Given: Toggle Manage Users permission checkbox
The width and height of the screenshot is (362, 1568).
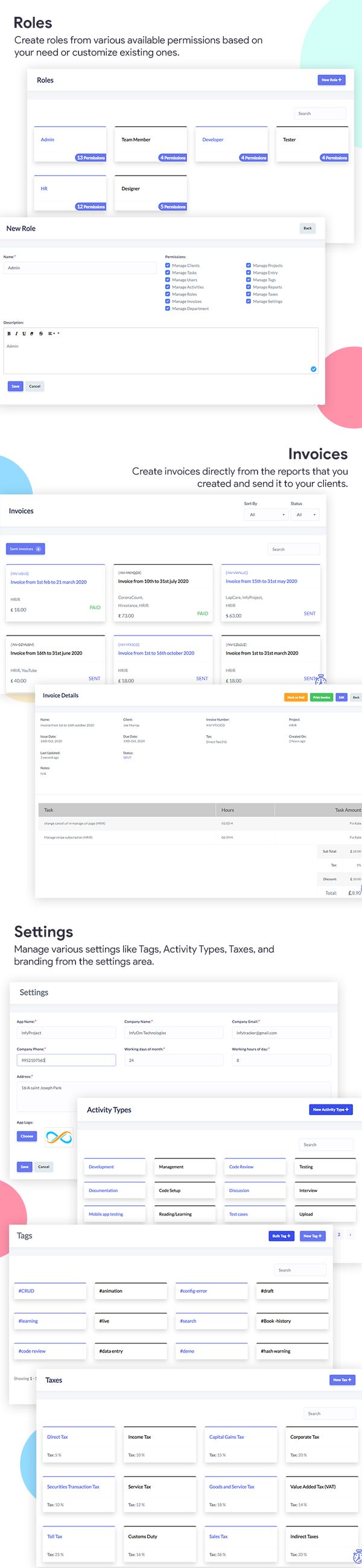Looking at the screenshot, I should point(167,280).
